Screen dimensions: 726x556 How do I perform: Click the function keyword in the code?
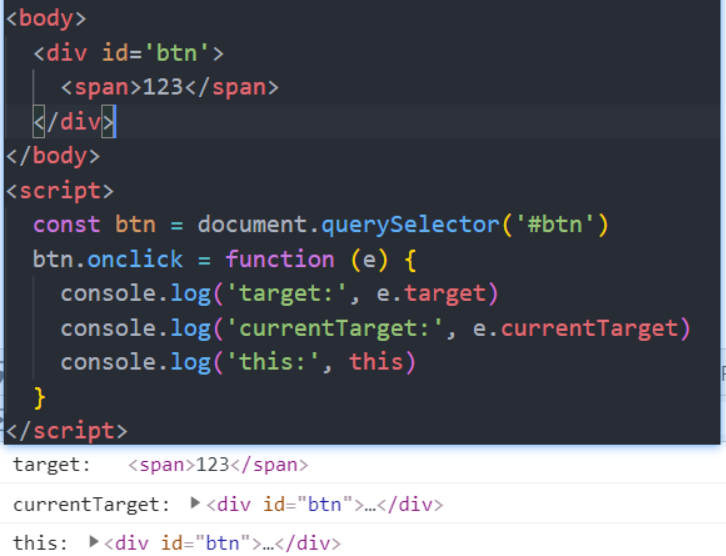(x=279, y=260)
